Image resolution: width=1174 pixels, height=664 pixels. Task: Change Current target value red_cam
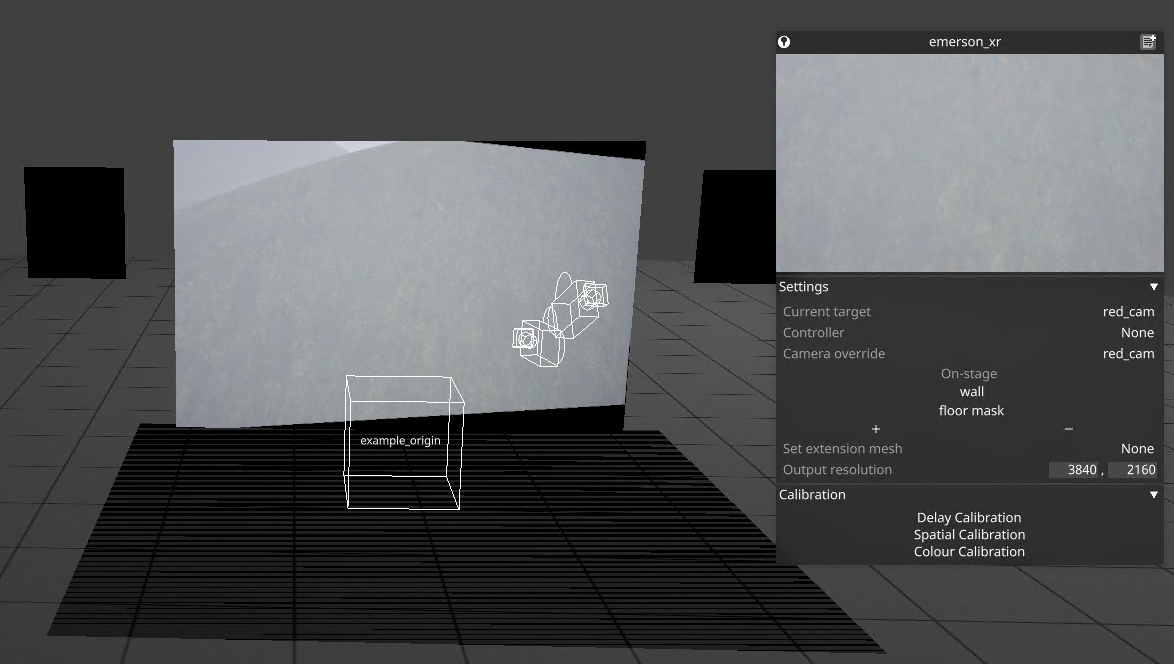click(x=1128, y=311)
